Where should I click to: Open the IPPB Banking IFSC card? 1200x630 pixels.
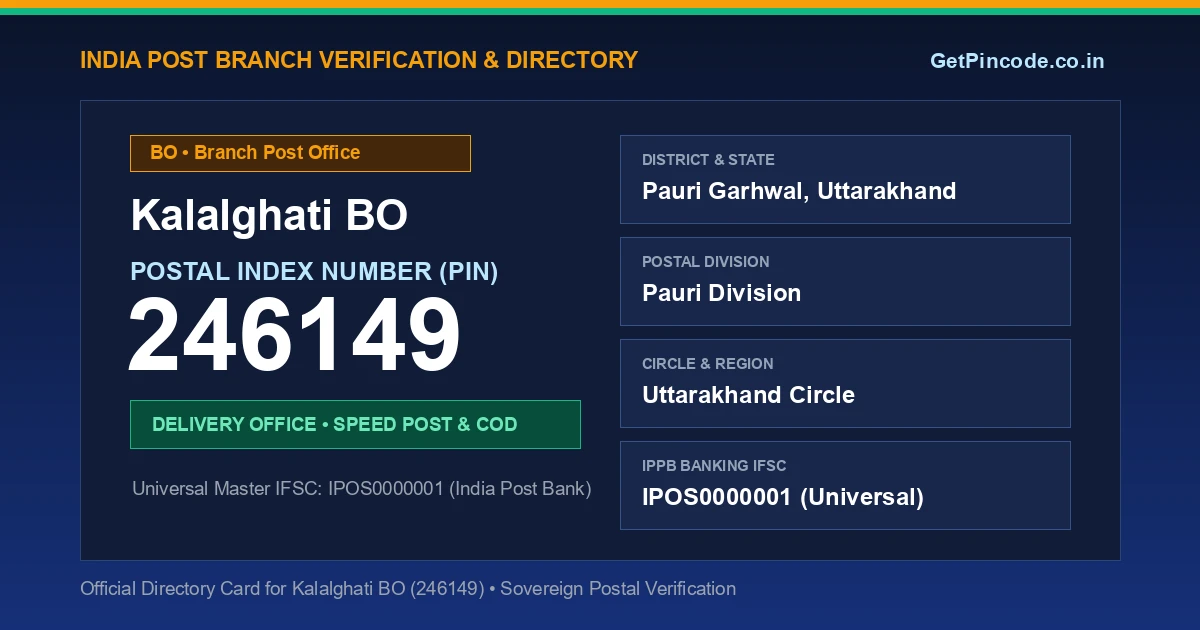(845, 485)
